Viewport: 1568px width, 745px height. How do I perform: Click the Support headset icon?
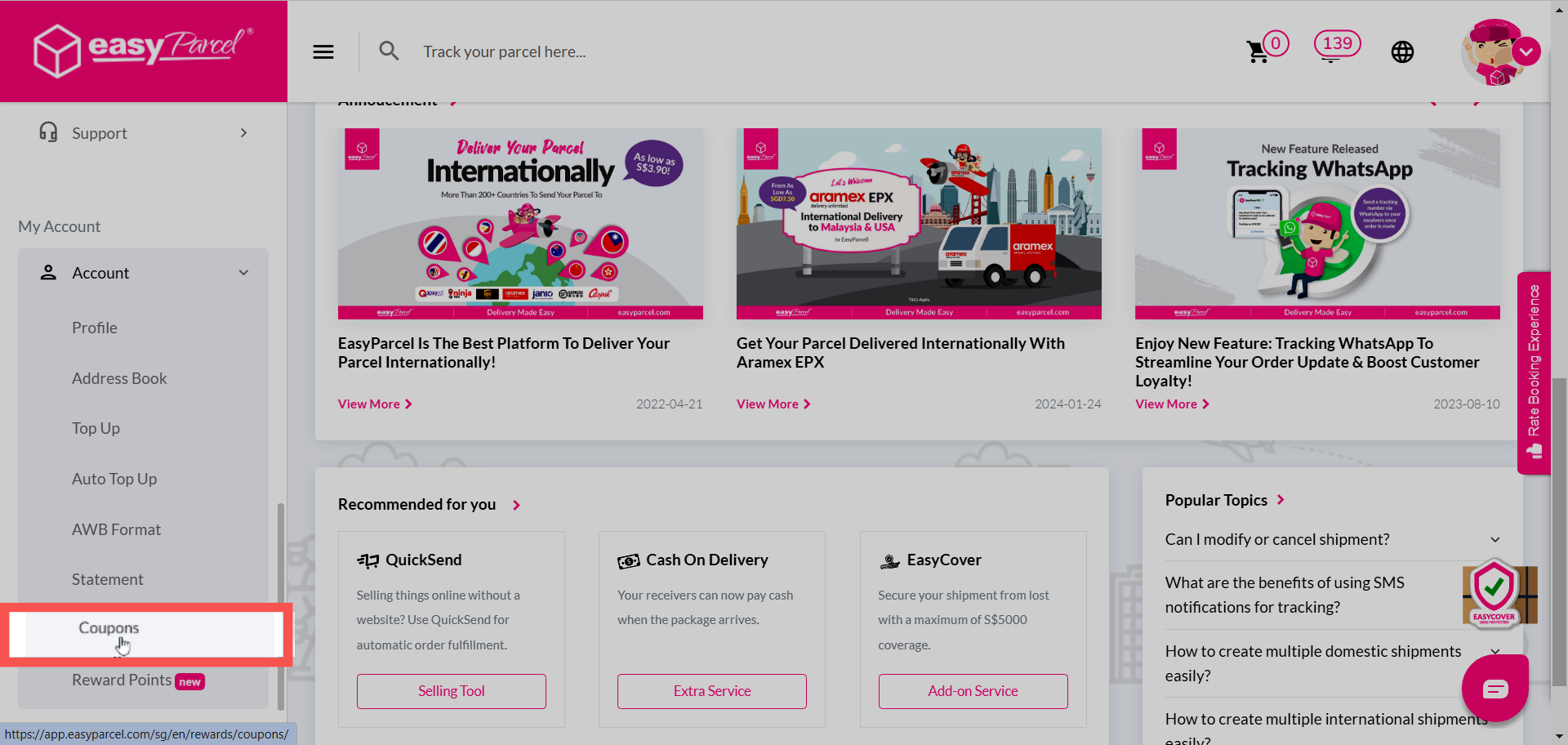48,132
